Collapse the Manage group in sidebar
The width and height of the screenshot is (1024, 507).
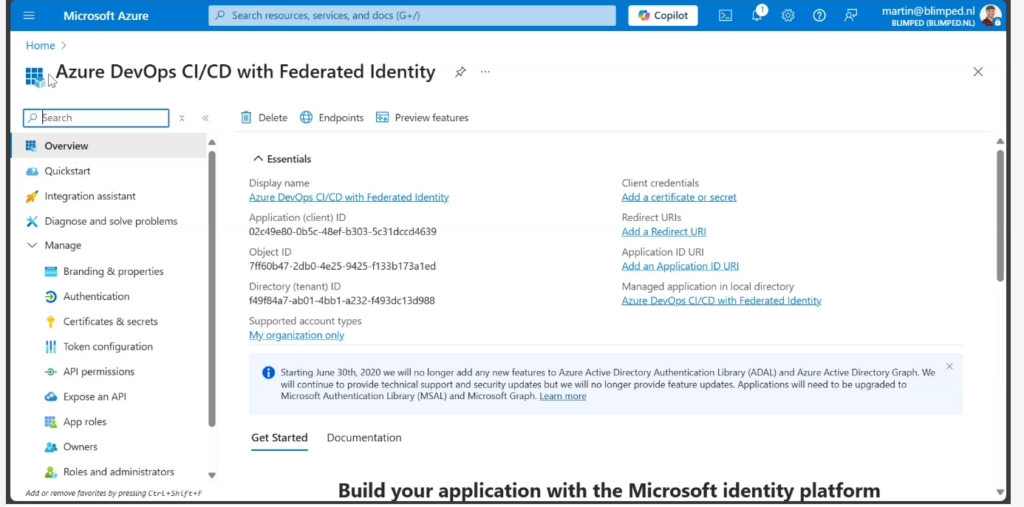point(31,246)
